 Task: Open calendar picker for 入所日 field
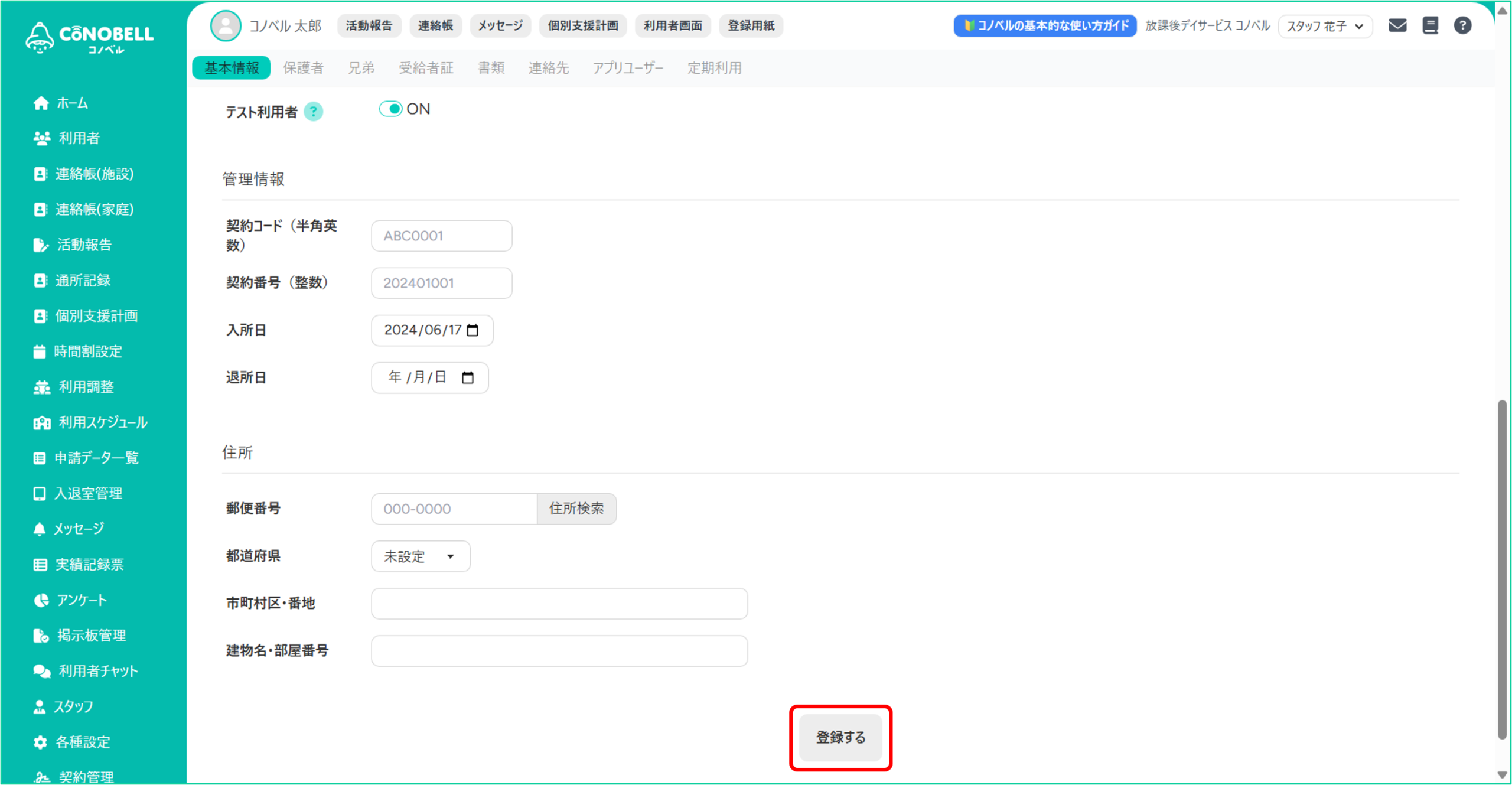click(472, 330)
